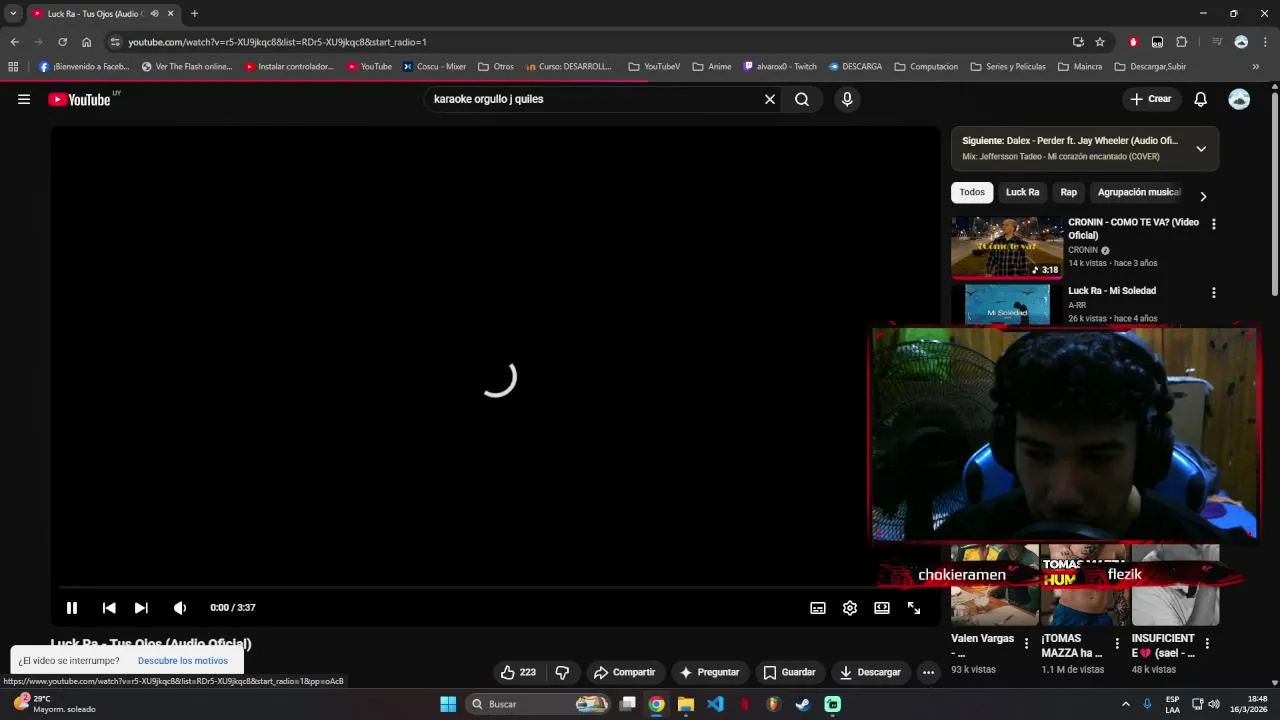This screenshot has height=720, width=1280.
Task: Select the Luck Ra filter chip
Action: [1022, 192]
